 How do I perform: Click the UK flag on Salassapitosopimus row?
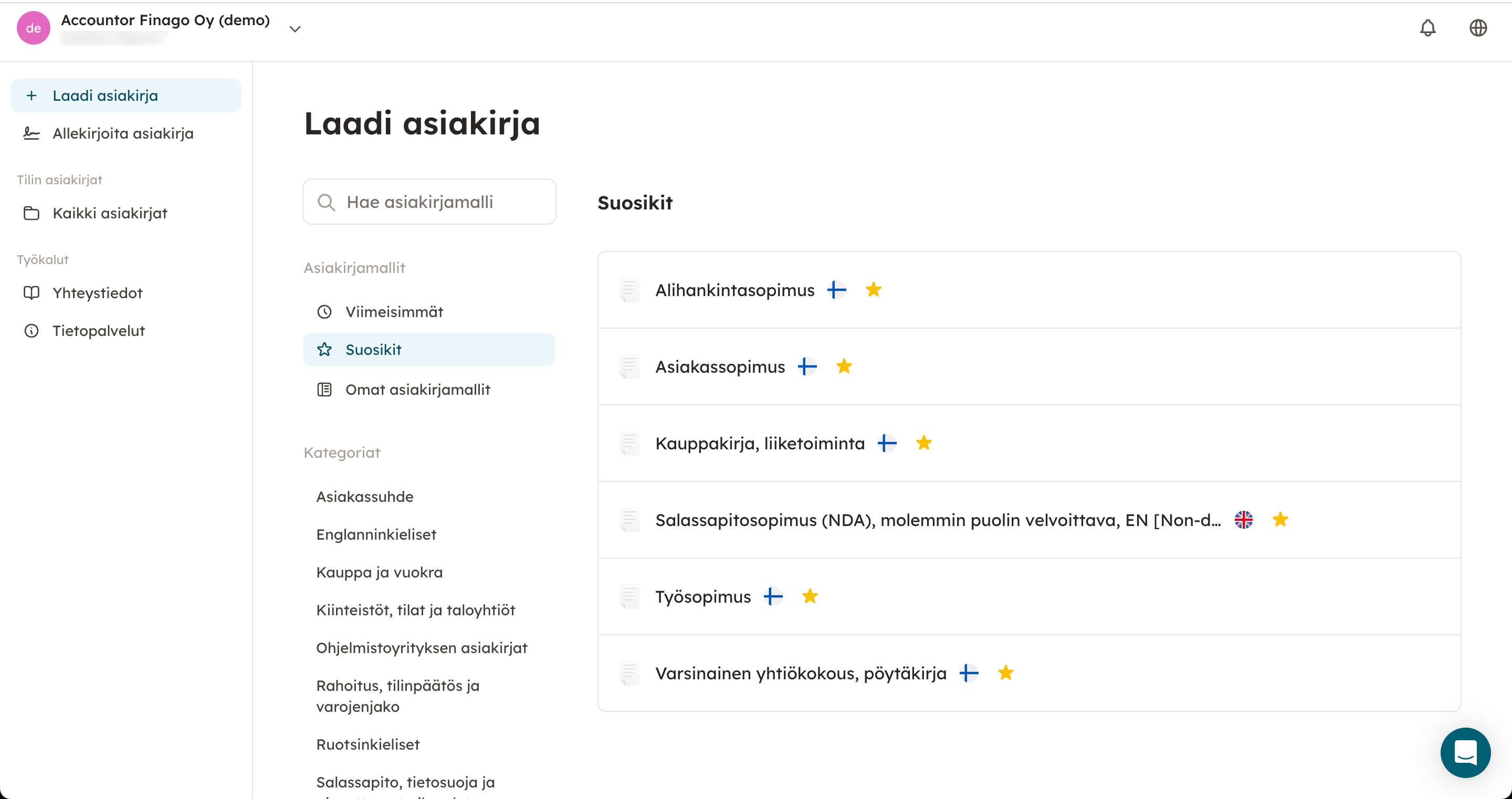(x=1243, y=520)
